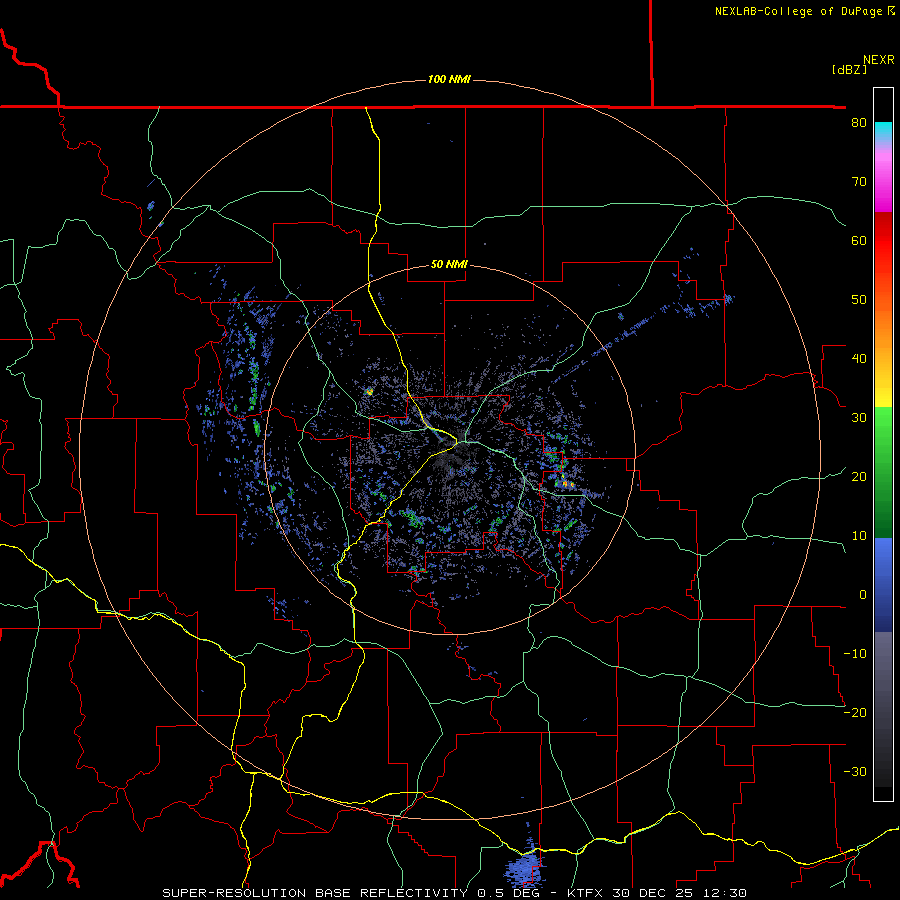Click the 20 value on the dBZ scale
Screen dimensions: 900x900
tap(859, 477)
